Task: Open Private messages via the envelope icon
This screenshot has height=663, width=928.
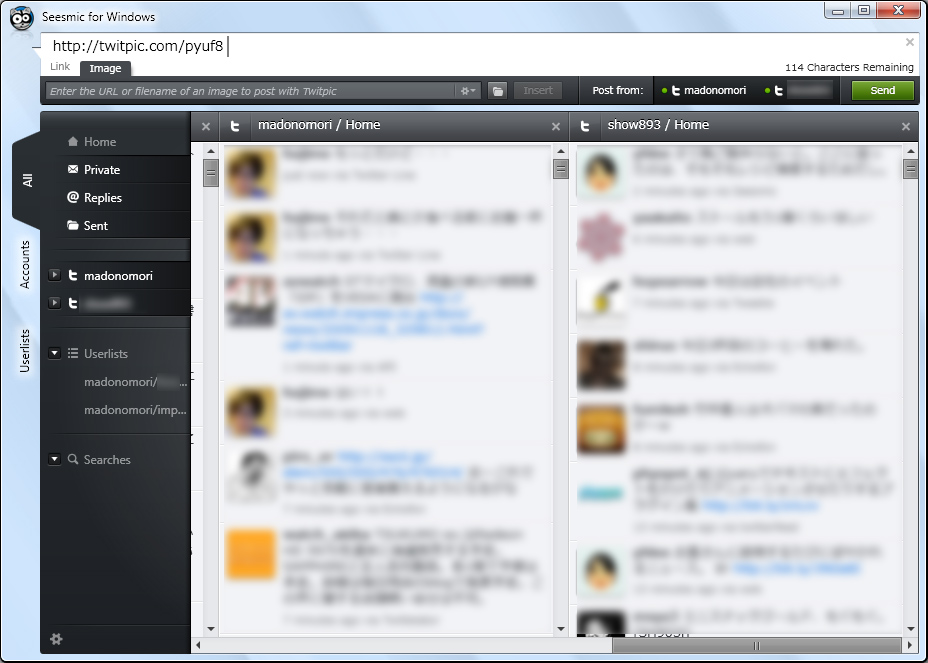Action: 73,169
